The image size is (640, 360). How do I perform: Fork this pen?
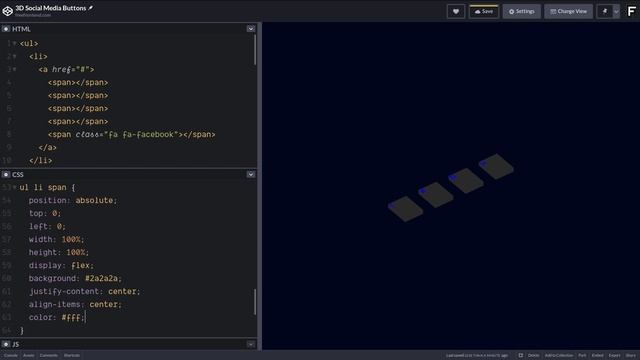(582, 355)
